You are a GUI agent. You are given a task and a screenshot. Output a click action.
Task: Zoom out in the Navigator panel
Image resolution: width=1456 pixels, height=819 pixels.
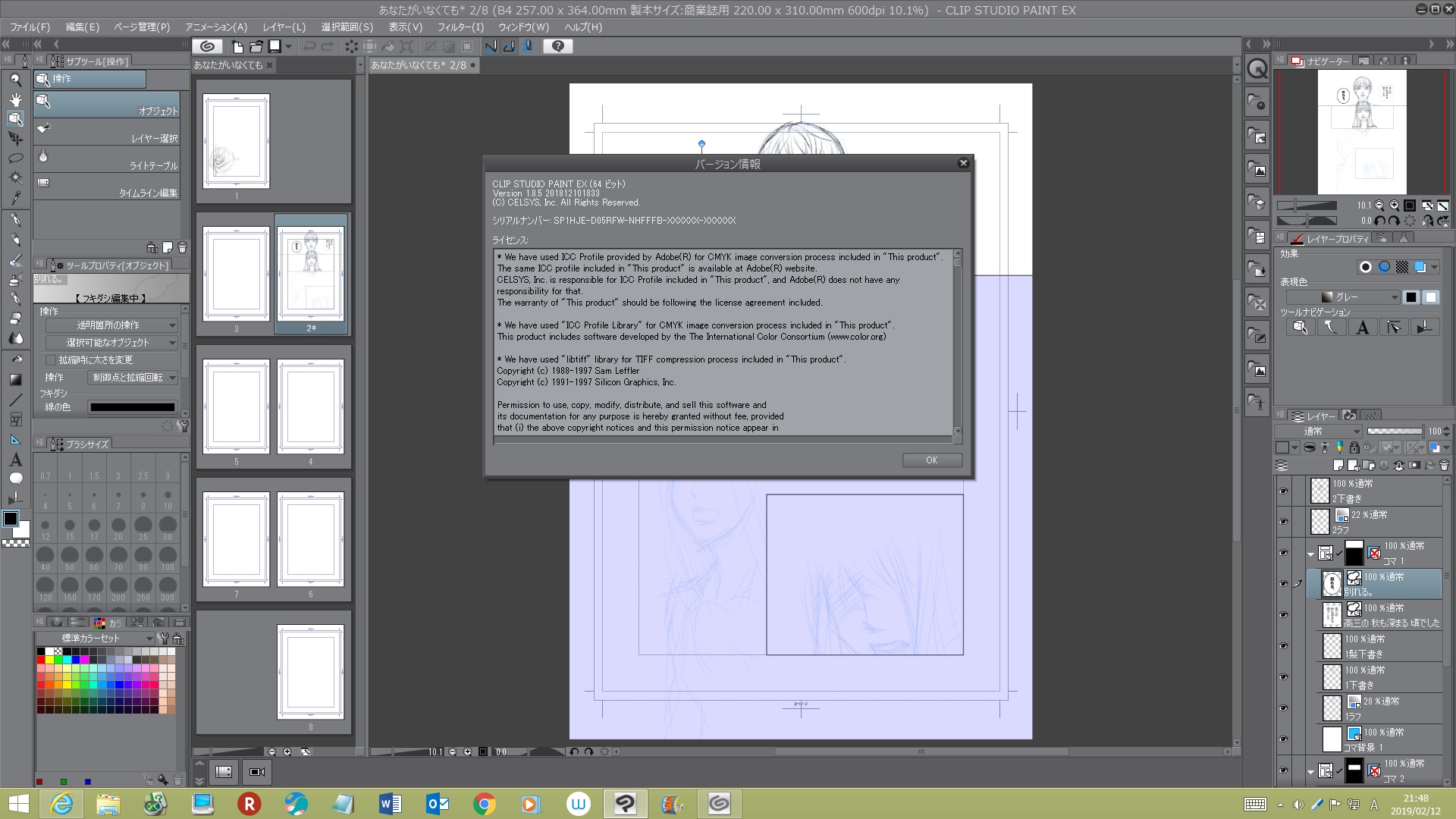point(1379,206)
